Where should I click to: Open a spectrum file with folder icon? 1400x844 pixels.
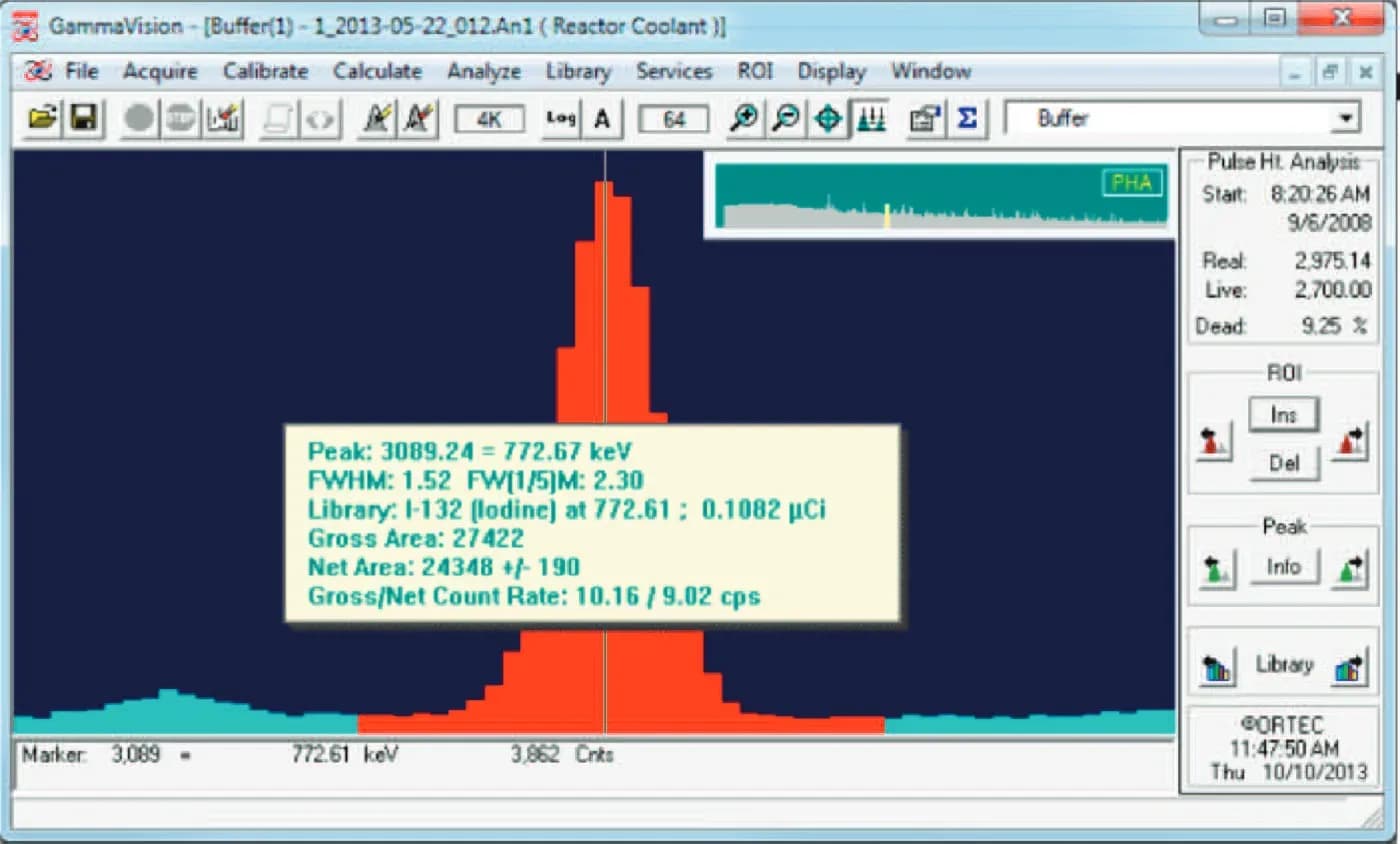(x=41, y=119)
